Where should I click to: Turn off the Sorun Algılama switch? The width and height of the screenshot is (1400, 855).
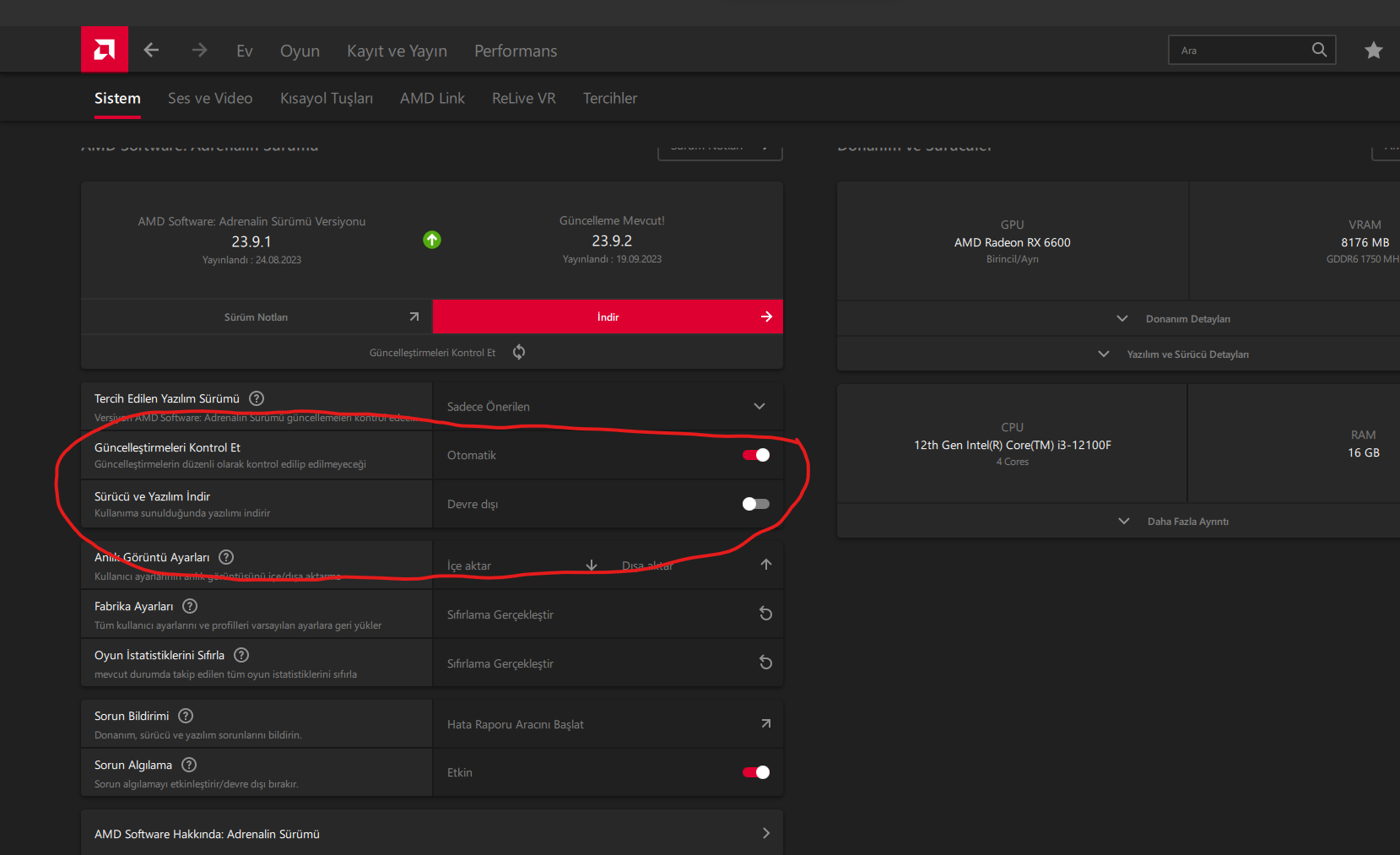756,772
